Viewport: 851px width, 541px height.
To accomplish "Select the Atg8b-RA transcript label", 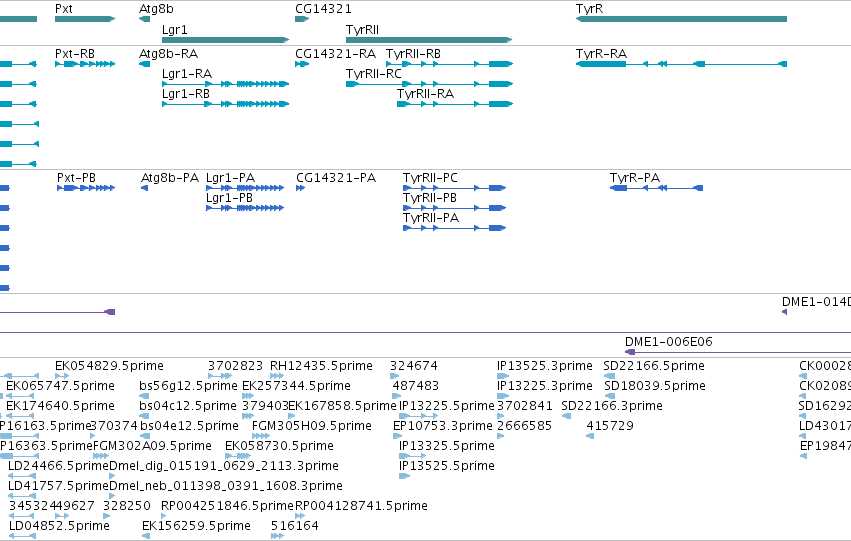I will (168, 54).
